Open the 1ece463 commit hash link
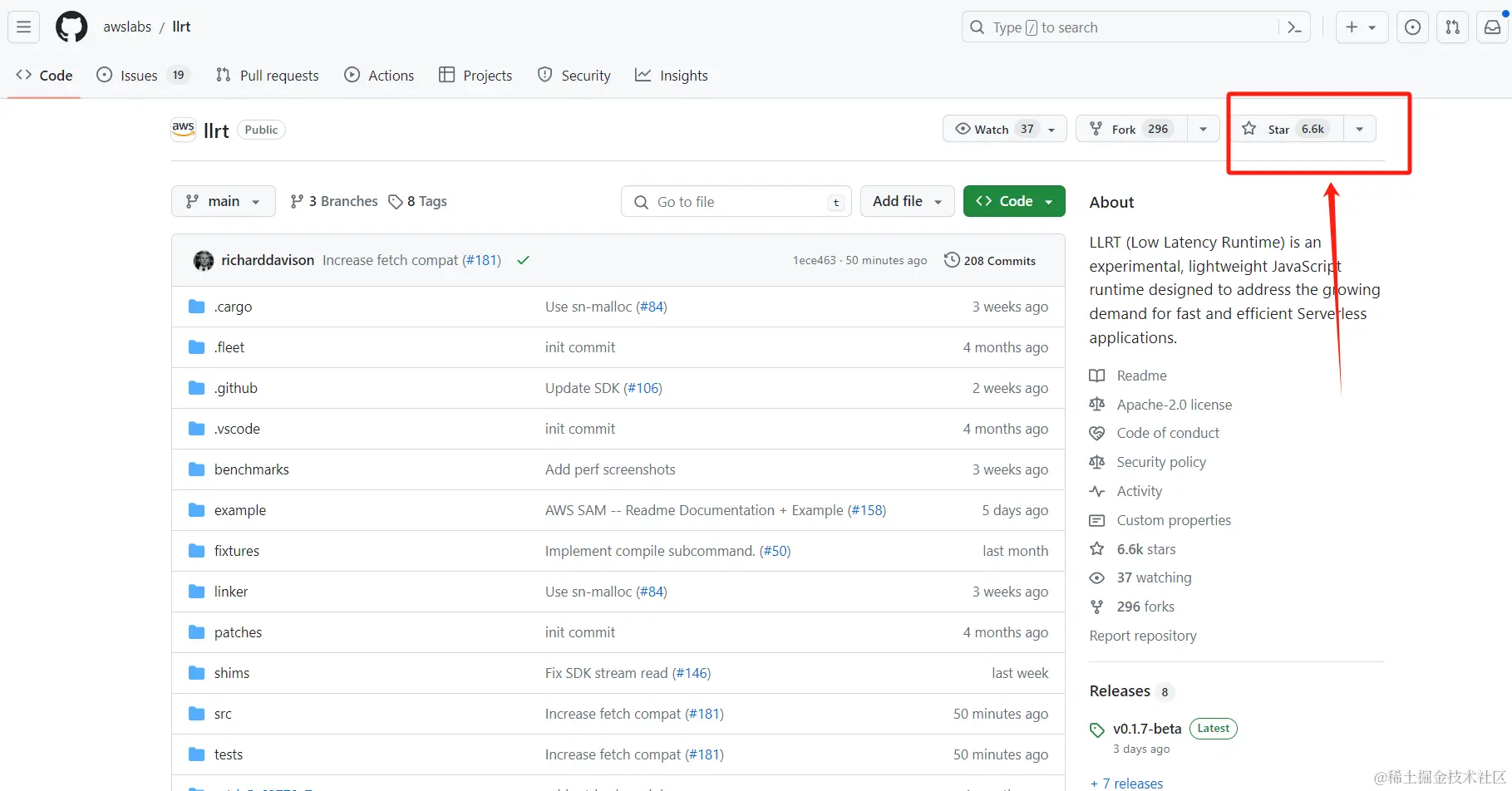Viewport: 1512px width, 791px height. point(815,260)
